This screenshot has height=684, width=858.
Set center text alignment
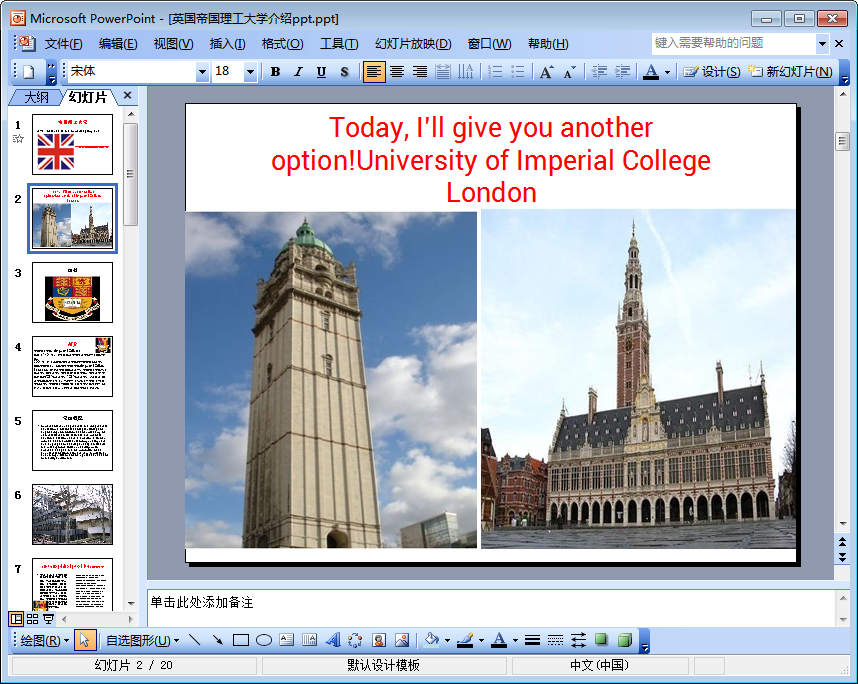tap(397, 72)
